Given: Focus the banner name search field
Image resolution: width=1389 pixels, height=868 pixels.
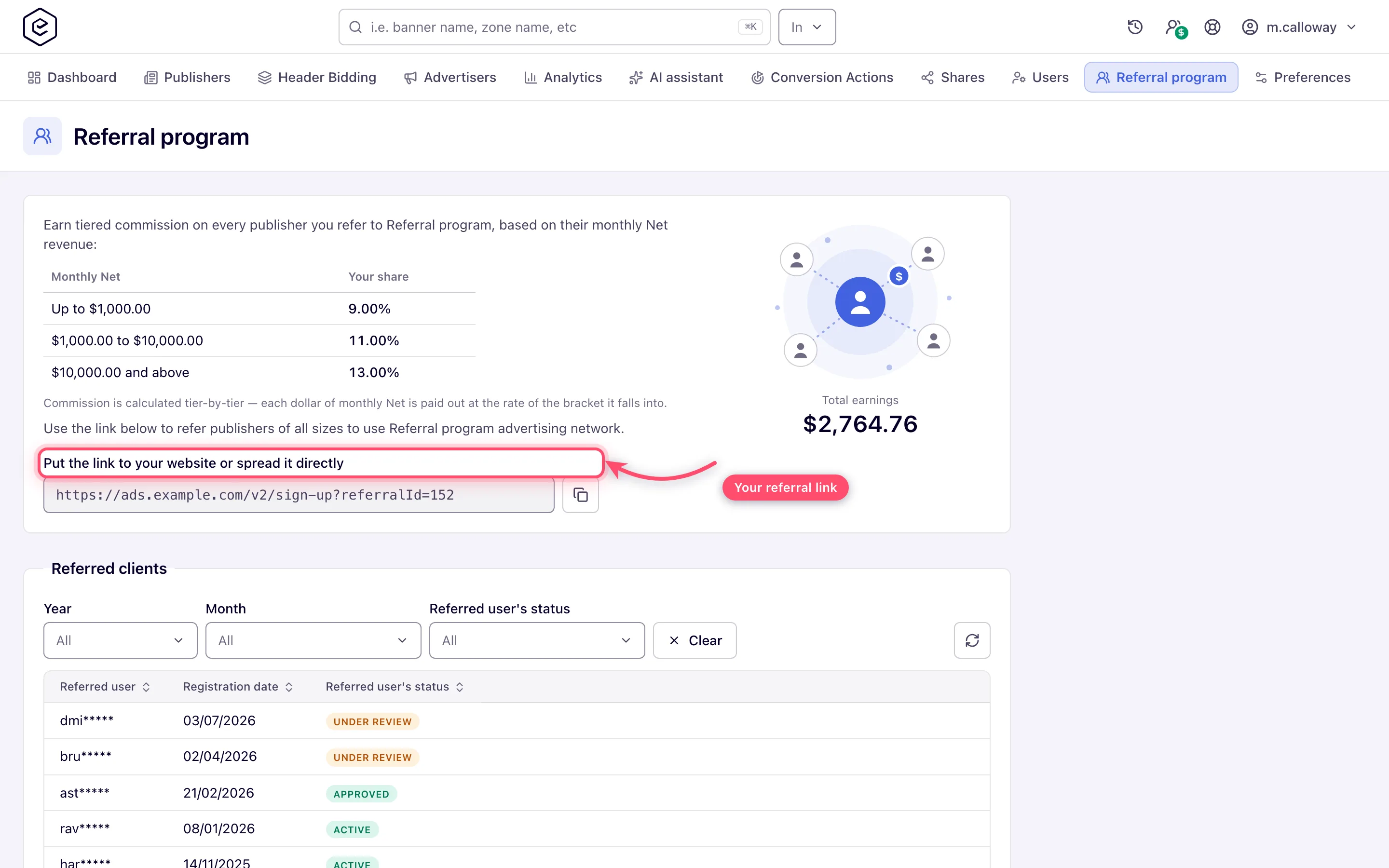Looking at the screenshot, I should [554, 27].
